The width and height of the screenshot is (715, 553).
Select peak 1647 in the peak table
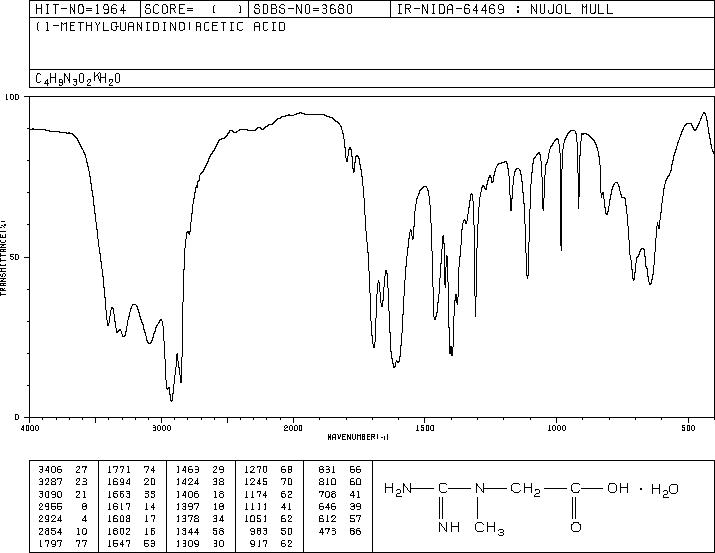(119, 543)
